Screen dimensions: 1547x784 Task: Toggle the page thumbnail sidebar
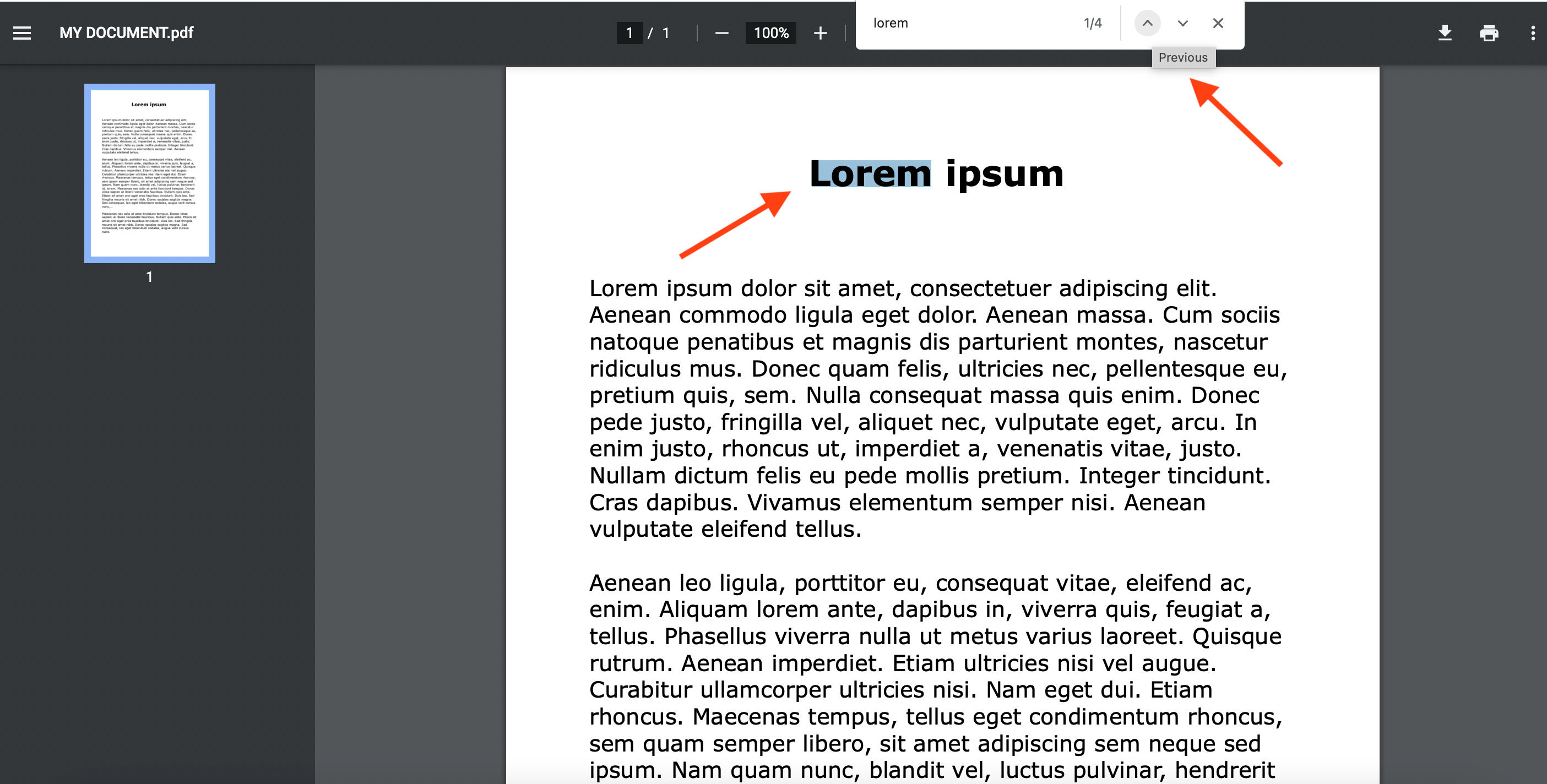pos(21,32)
